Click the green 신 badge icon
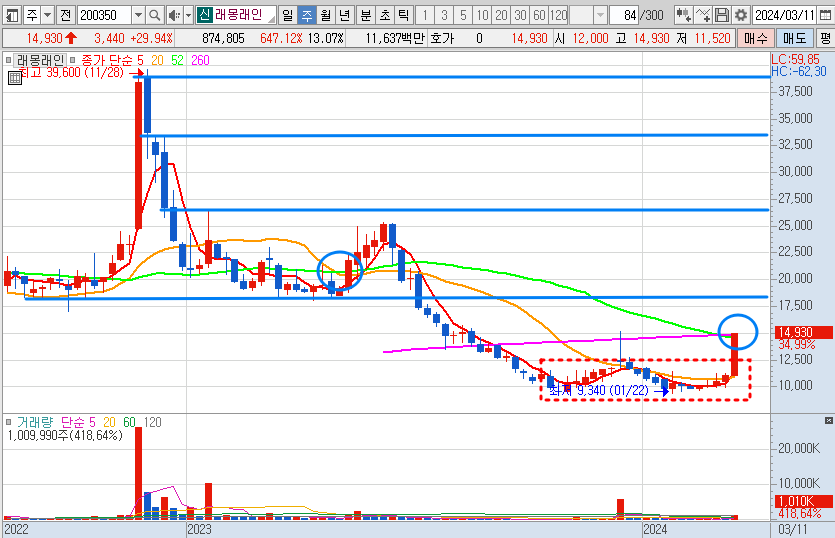 pos(204,14)
